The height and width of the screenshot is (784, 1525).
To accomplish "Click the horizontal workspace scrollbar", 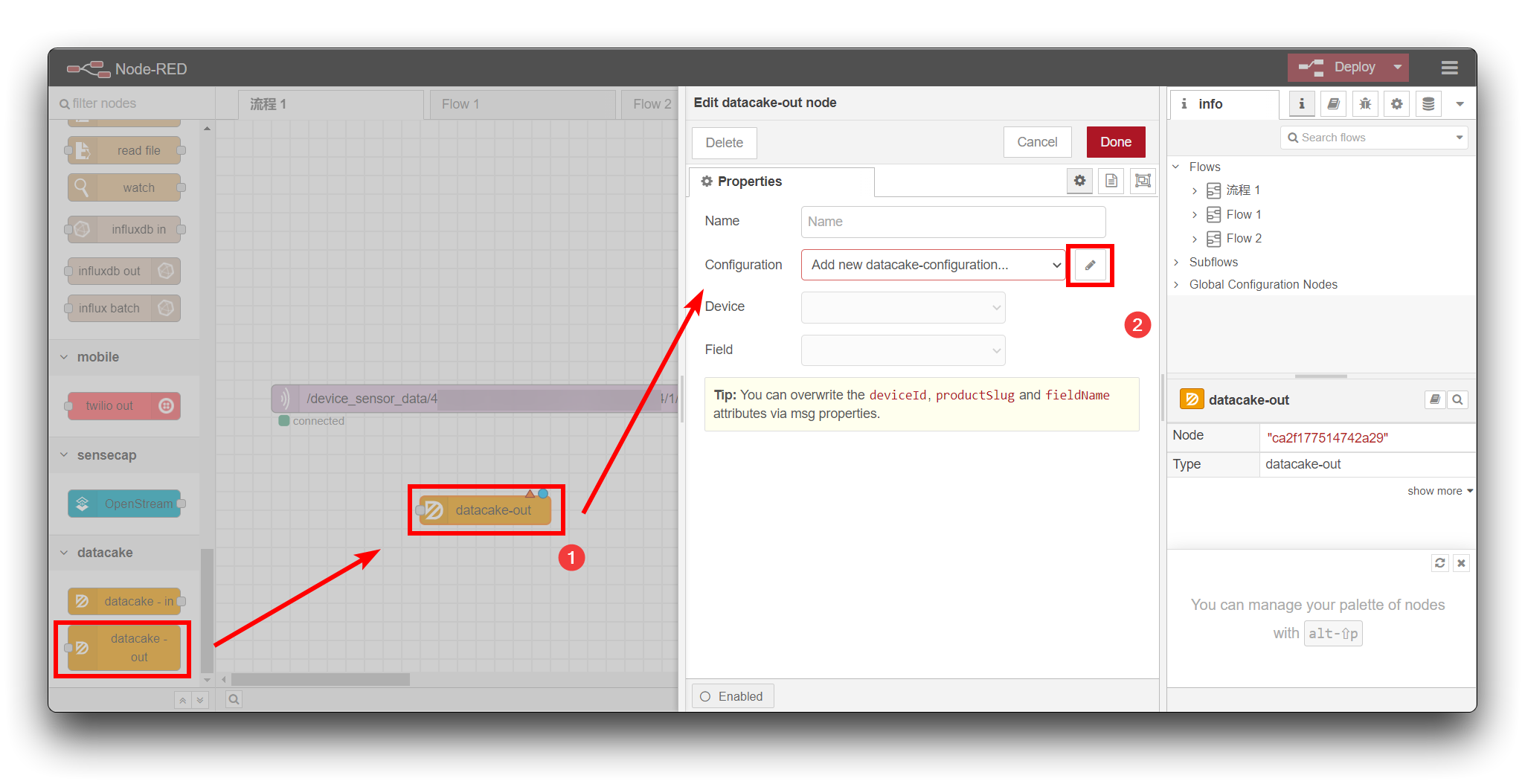I will 321,680.
